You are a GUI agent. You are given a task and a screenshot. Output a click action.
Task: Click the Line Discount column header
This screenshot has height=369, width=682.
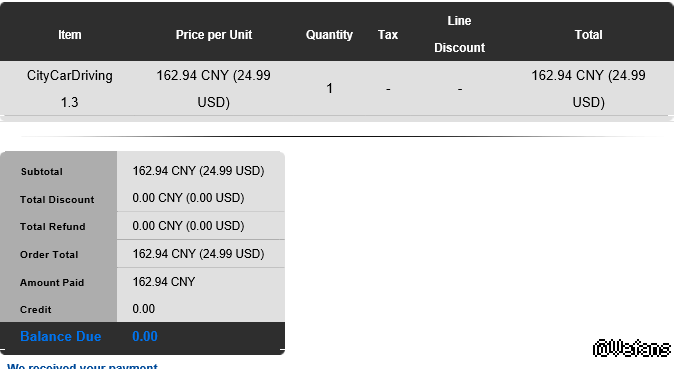(x=459, y=34)
